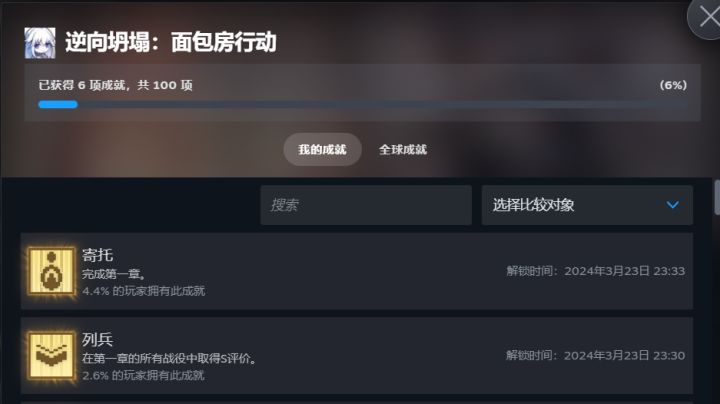Click the achievement progress bar

[363, 105]
